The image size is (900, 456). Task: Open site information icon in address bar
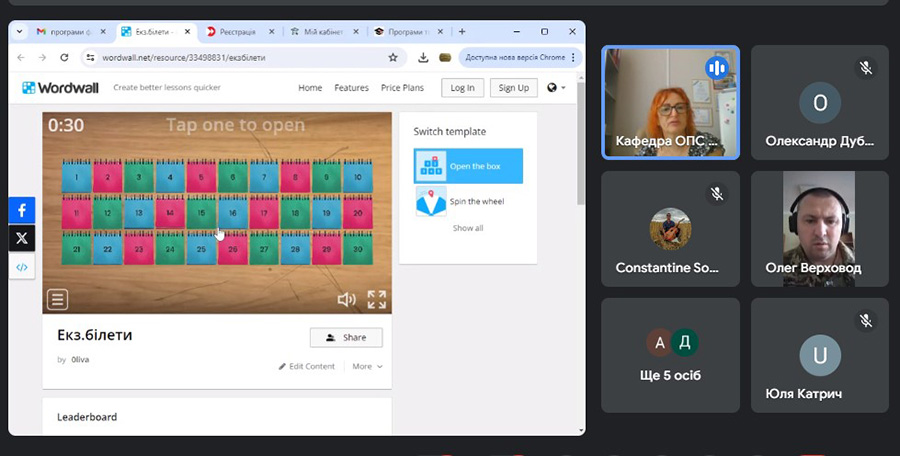pos(90,57)
